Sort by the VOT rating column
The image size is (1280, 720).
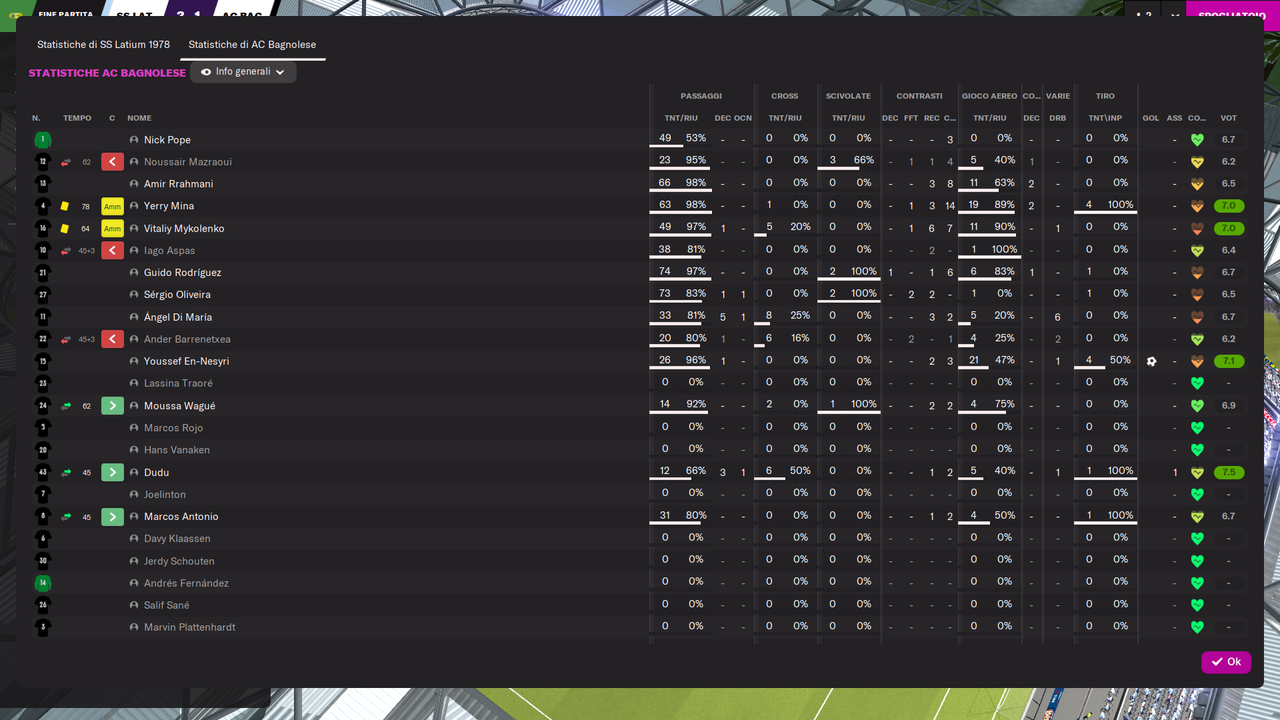point(1228,118)
